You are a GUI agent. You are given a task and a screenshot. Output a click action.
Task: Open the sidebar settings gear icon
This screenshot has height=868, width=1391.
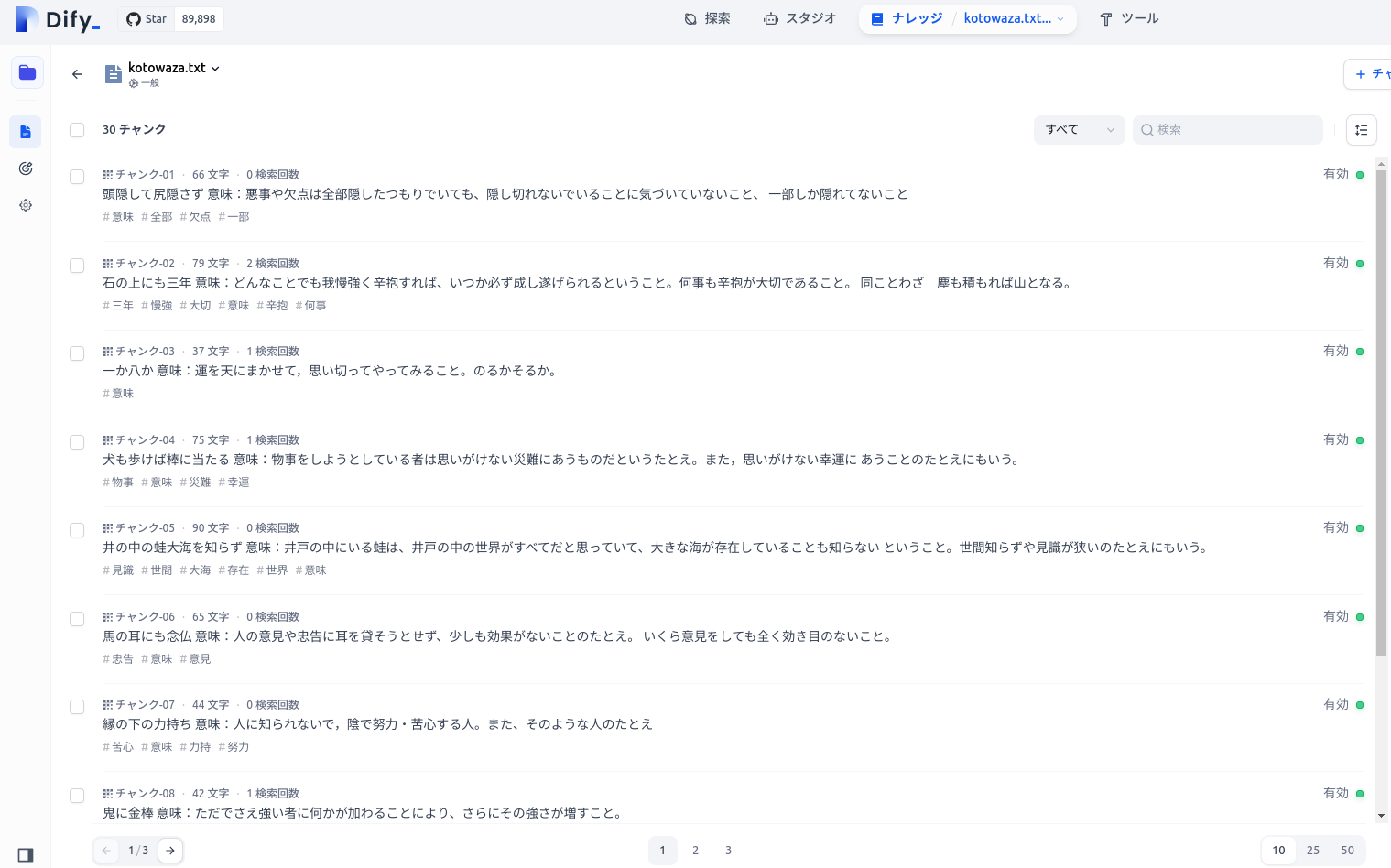26,205
